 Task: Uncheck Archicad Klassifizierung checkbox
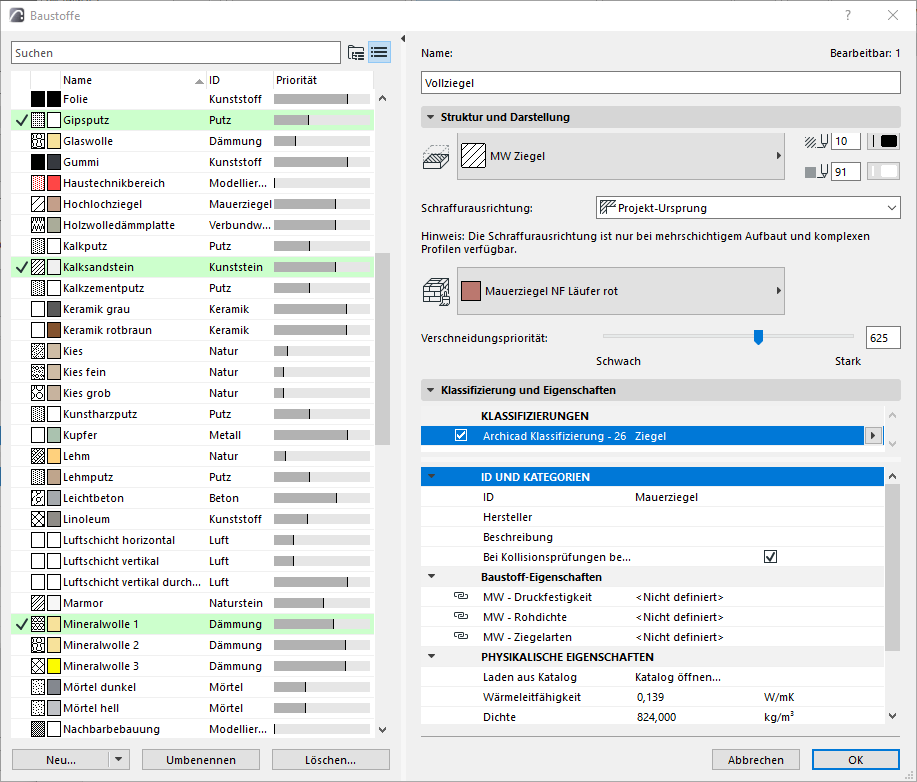tap(461, 436)
